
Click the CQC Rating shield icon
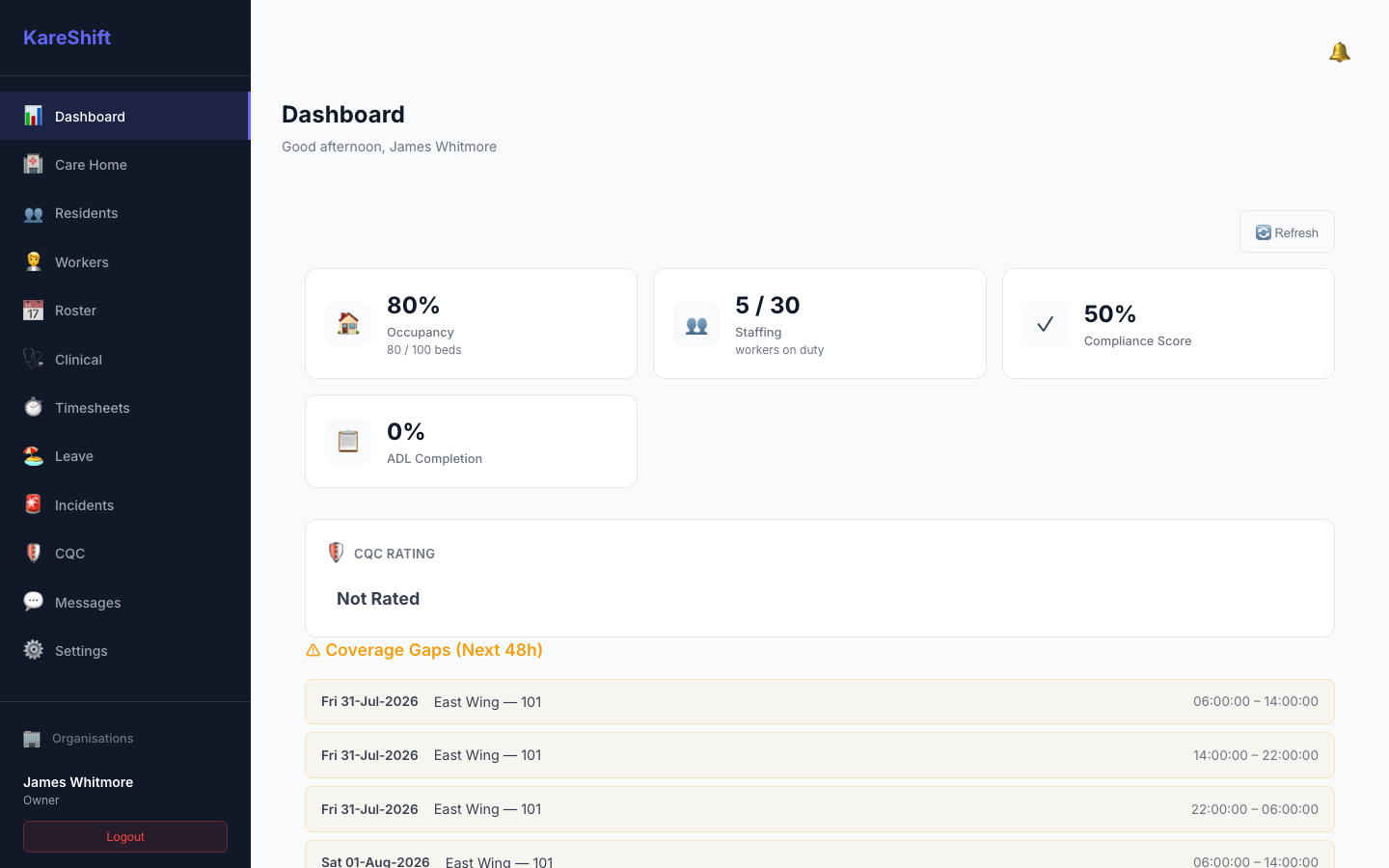tap(336, 553)
